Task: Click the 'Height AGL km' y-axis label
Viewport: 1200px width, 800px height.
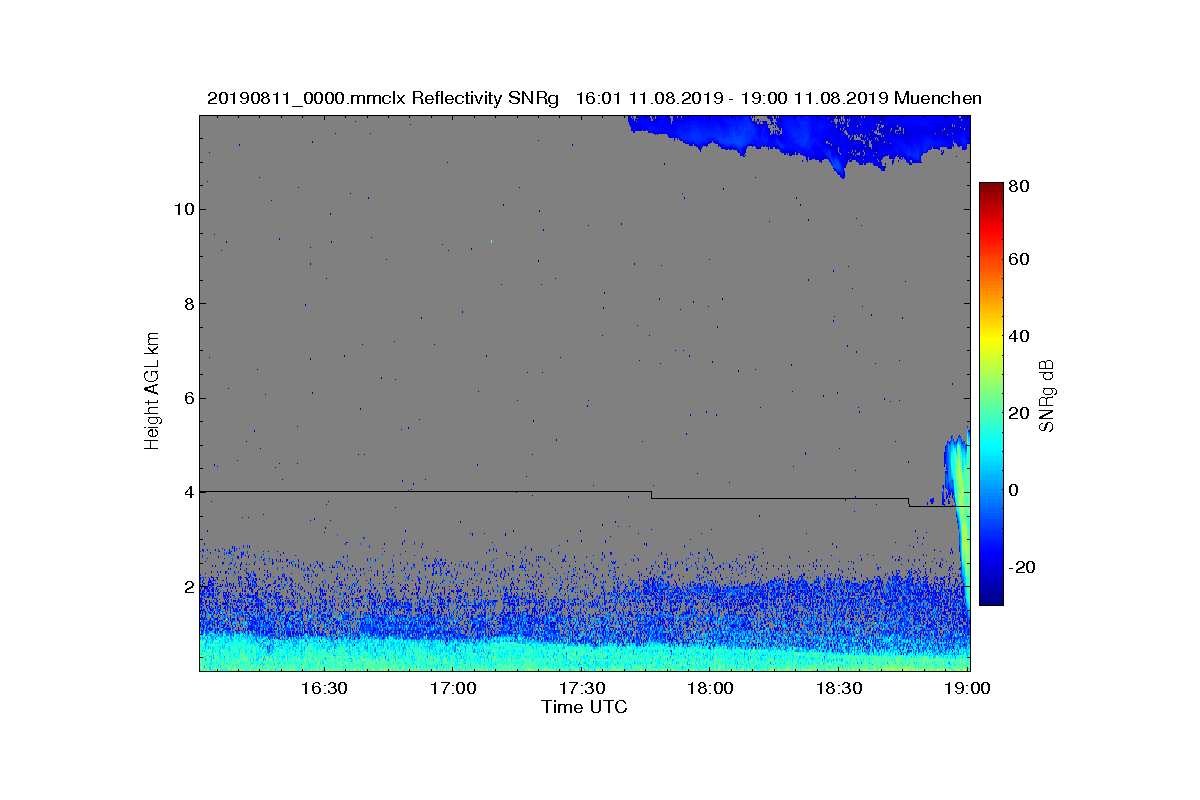Action: point(152,392)
